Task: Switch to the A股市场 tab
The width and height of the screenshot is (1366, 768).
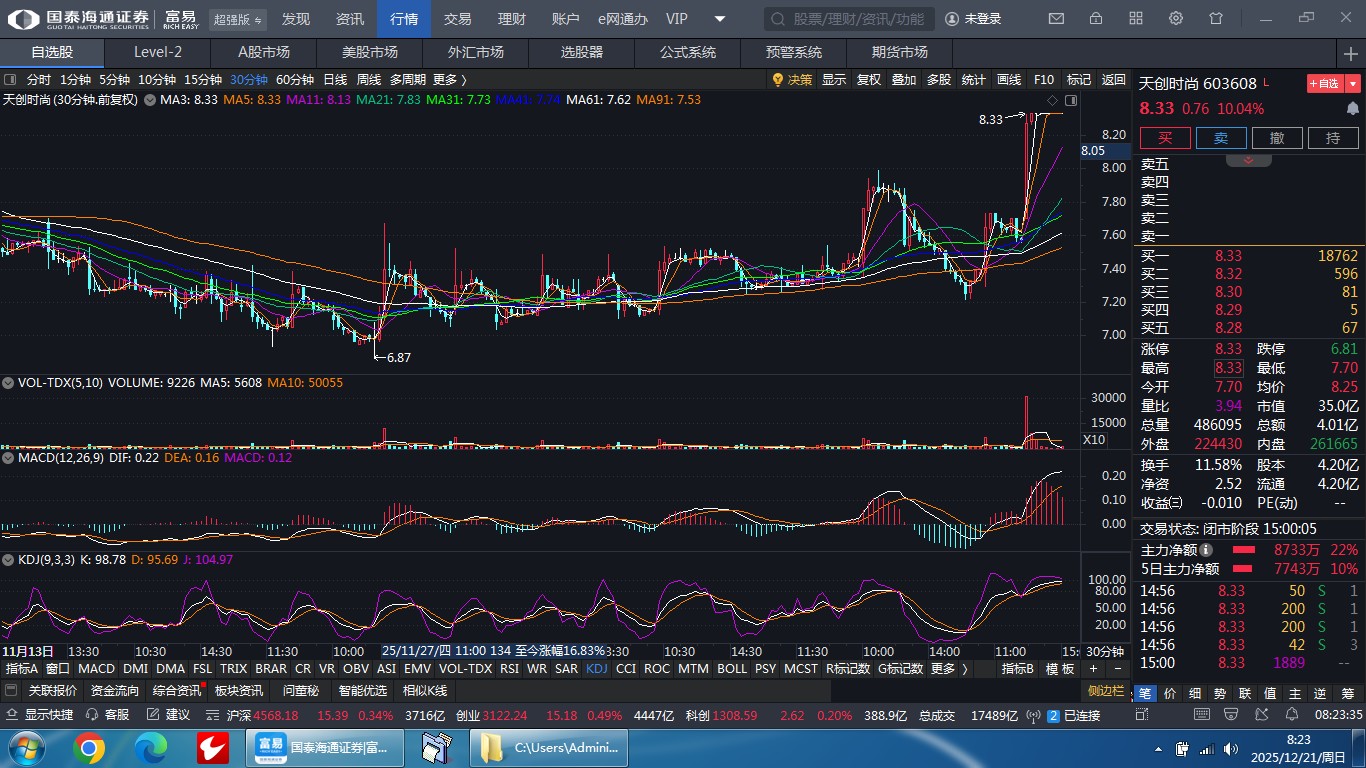Action: [263, 53]
